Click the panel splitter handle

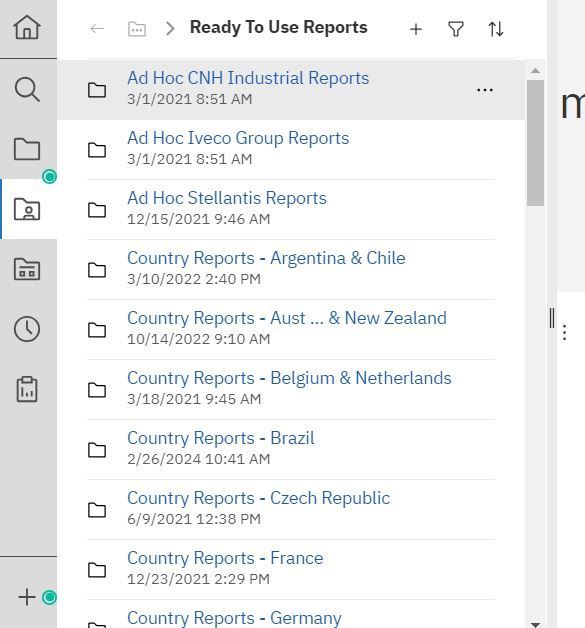tap(552, 318)
